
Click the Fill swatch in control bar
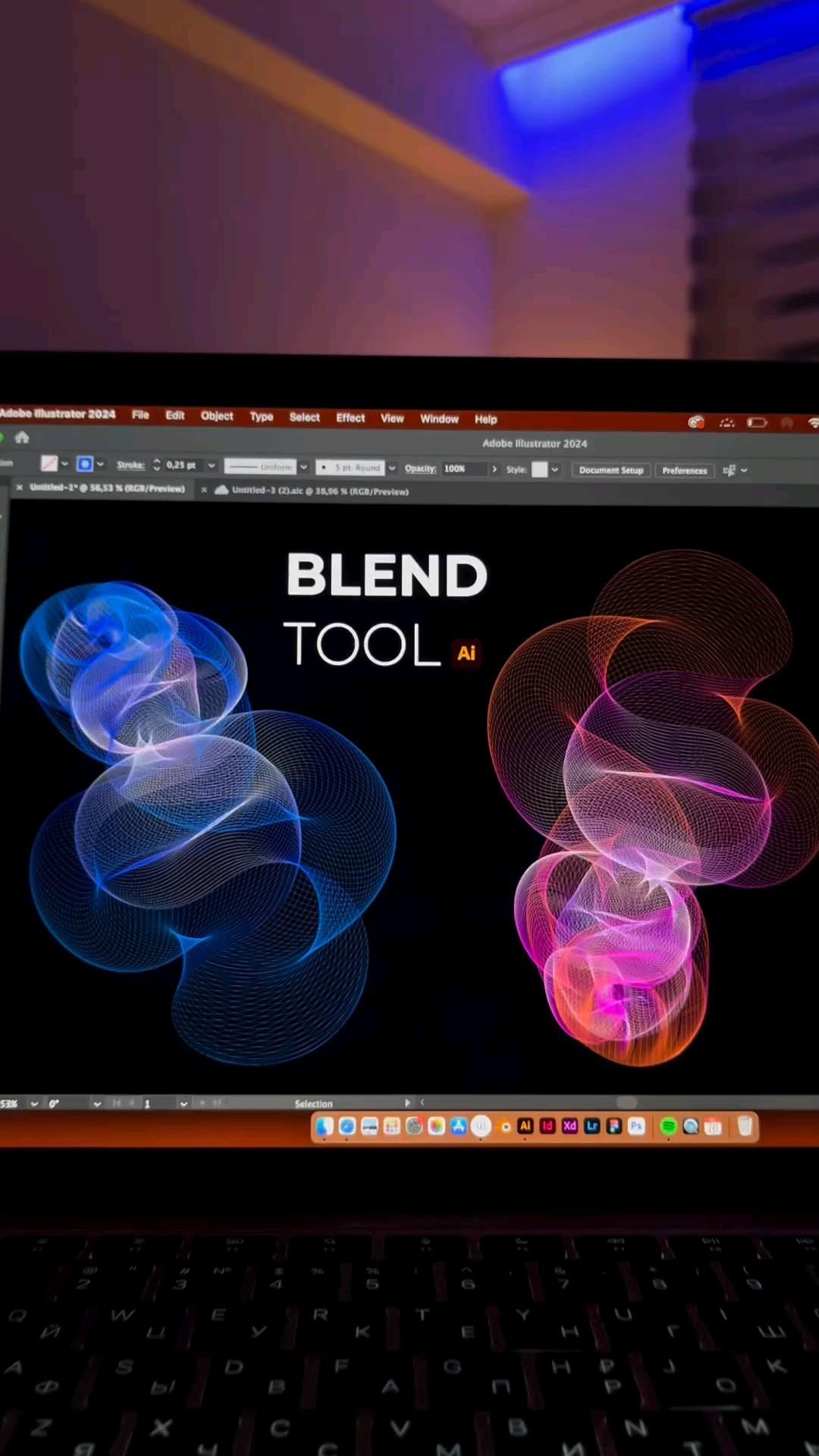pyautogui.click(x=49, y=463)
